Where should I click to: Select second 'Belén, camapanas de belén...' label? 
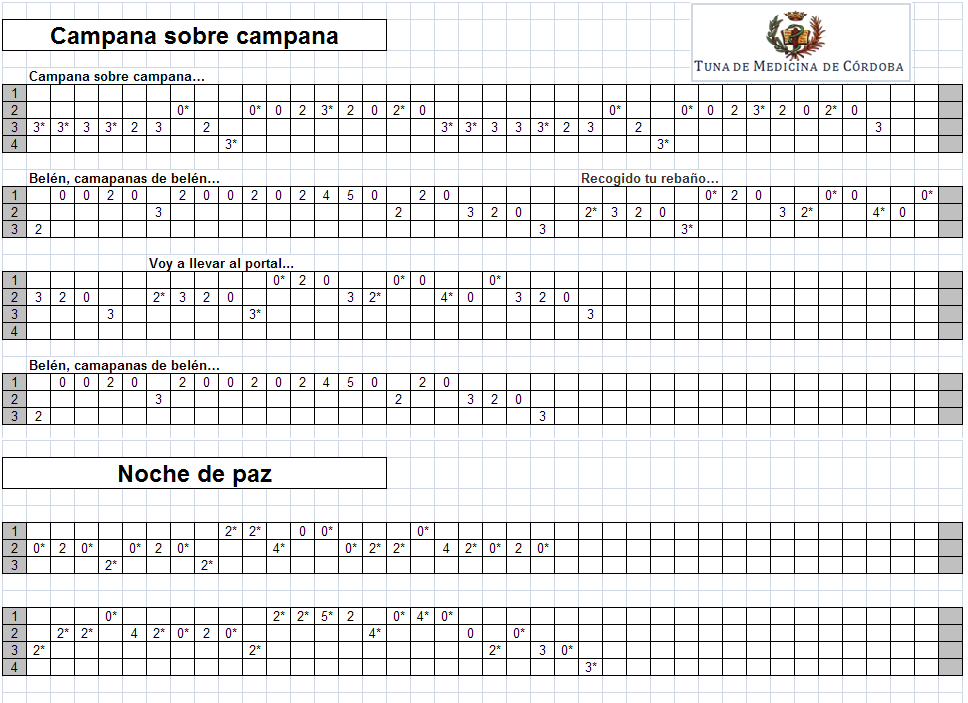click(124, 365)
